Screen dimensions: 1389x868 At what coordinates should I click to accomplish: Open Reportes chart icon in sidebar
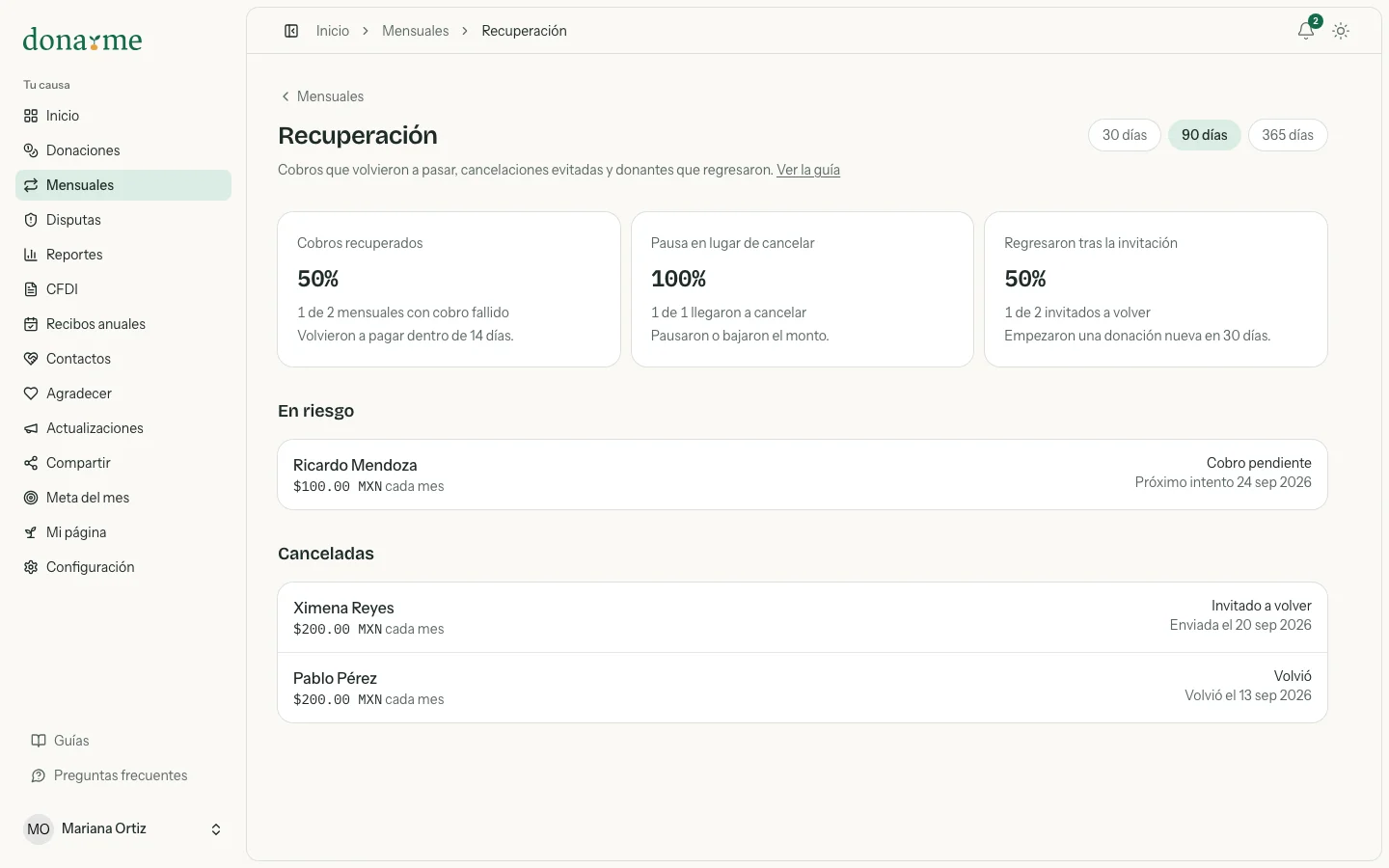[x=31, y=255]
